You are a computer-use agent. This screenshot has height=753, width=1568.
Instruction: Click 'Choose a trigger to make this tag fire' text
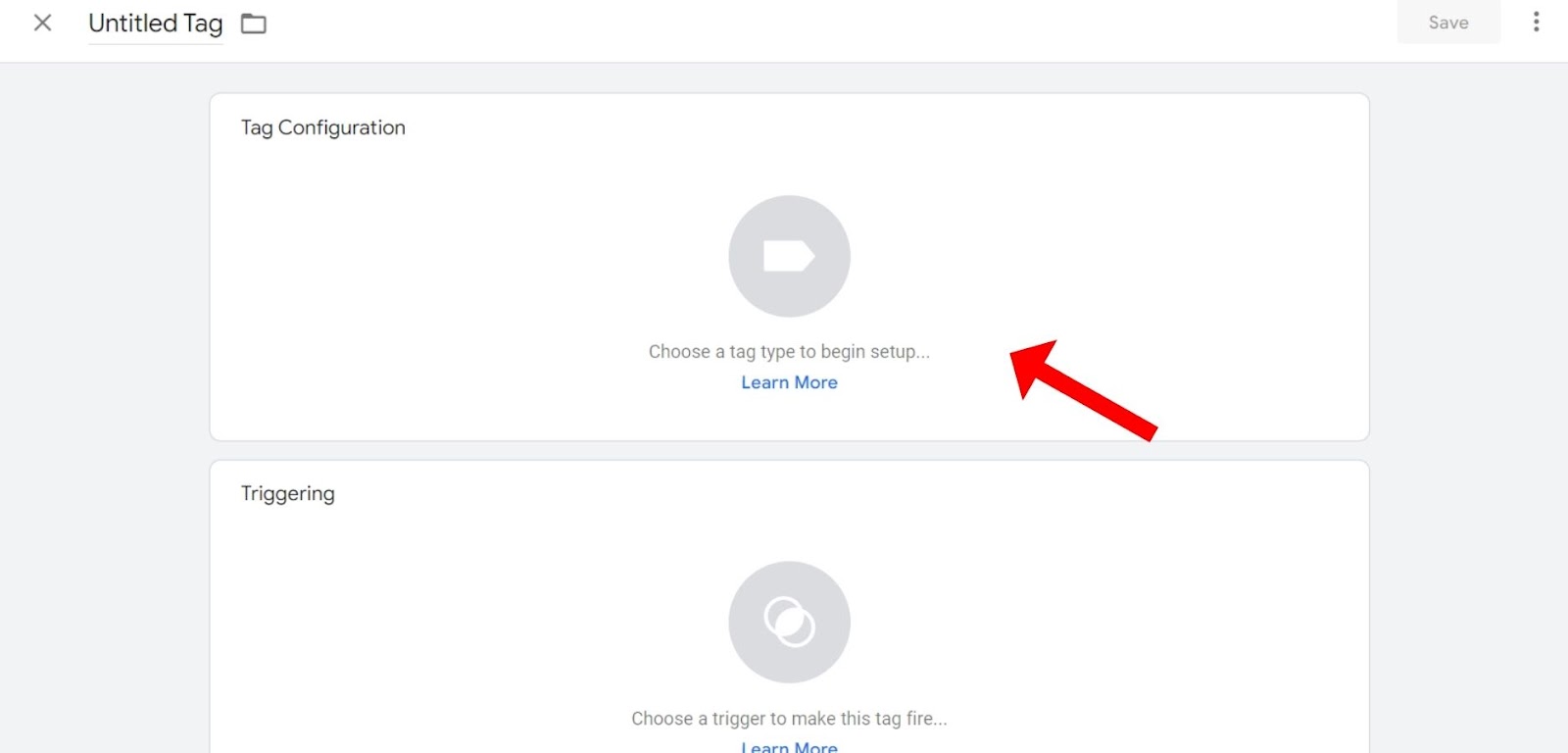click(789, 719)
